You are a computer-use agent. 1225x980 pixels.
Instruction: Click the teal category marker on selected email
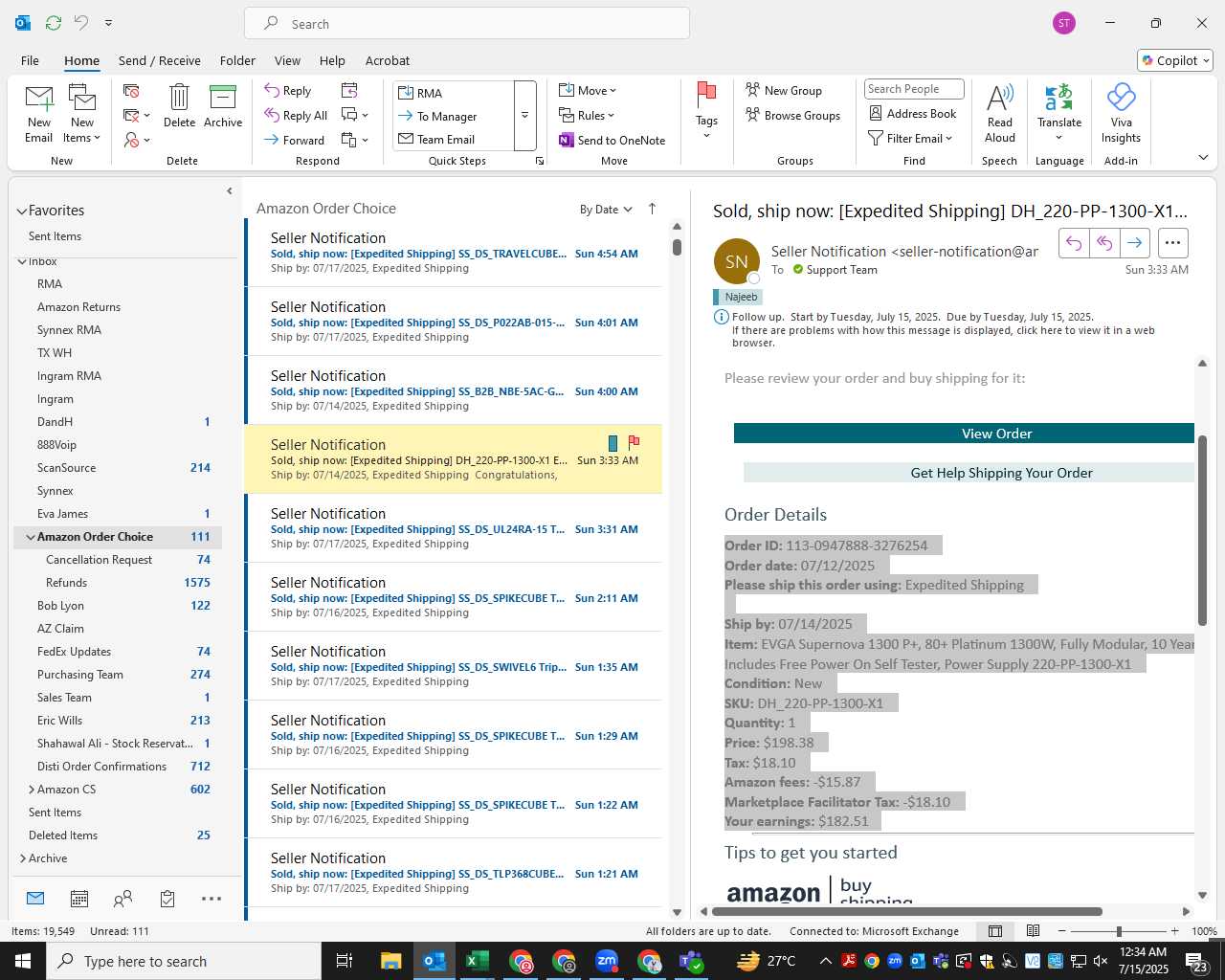612,443
